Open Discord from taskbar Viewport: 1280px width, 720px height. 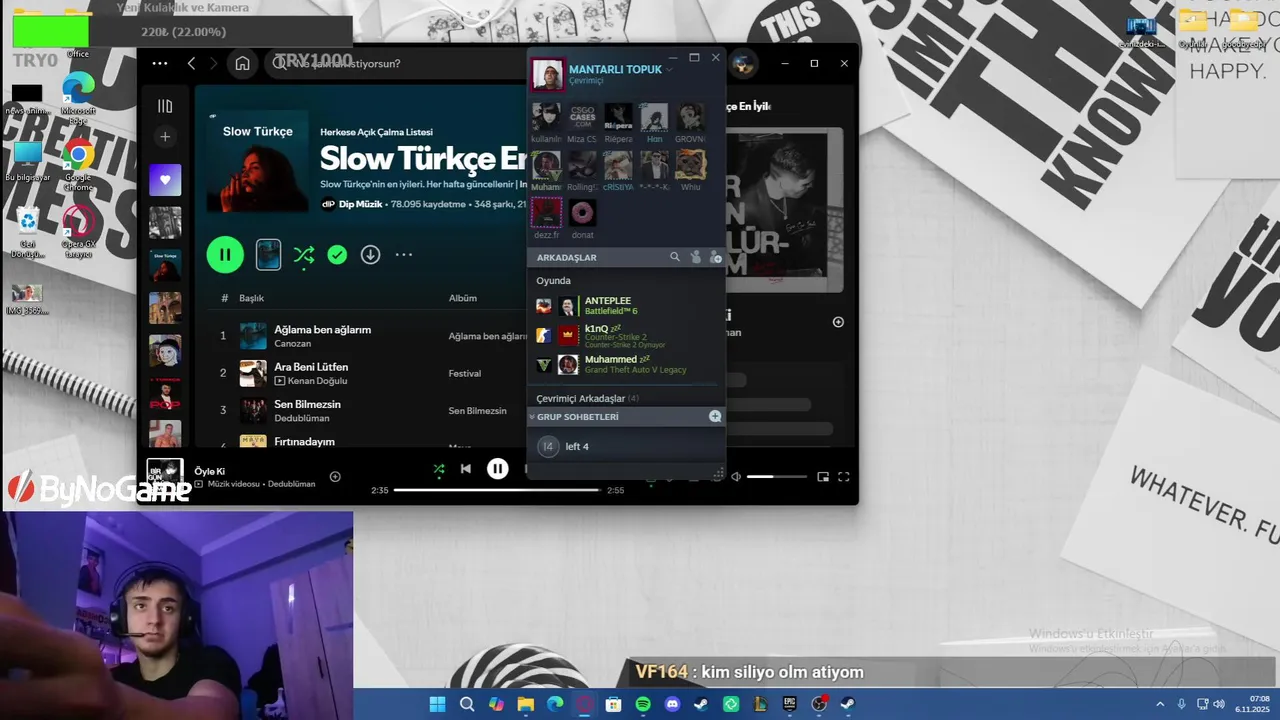coord(672,704)
